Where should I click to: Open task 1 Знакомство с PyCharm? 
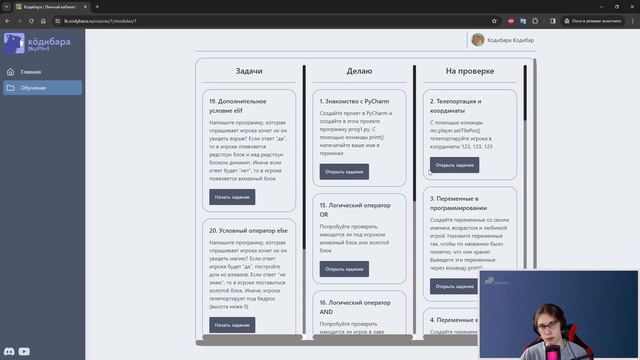[x=344, y=172]
